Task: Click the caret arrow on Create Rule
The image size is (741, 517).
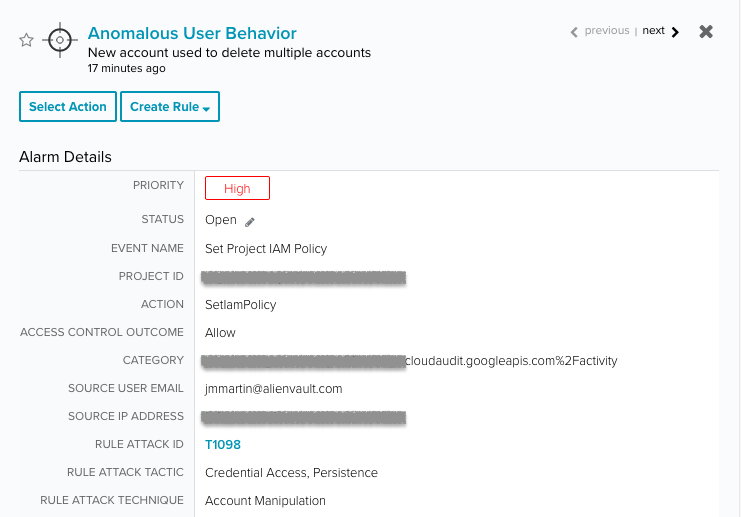Action: [206, 109]
